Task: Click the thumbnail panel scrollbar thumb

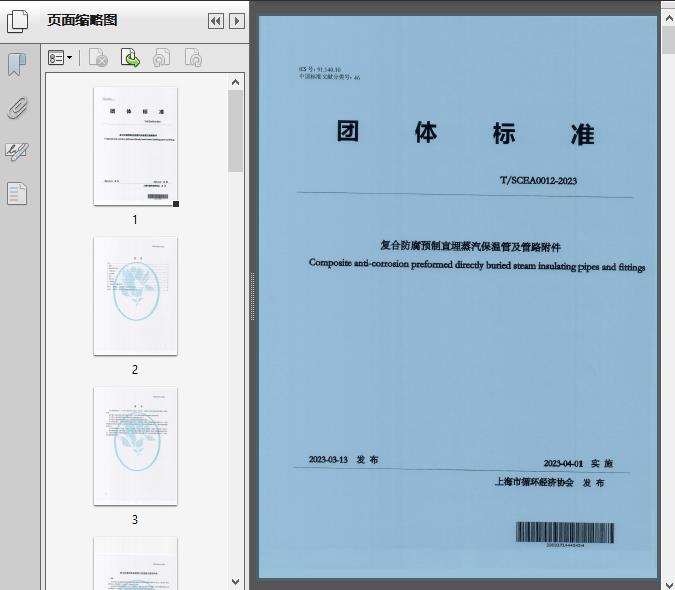Action: [x=235, y=131]
